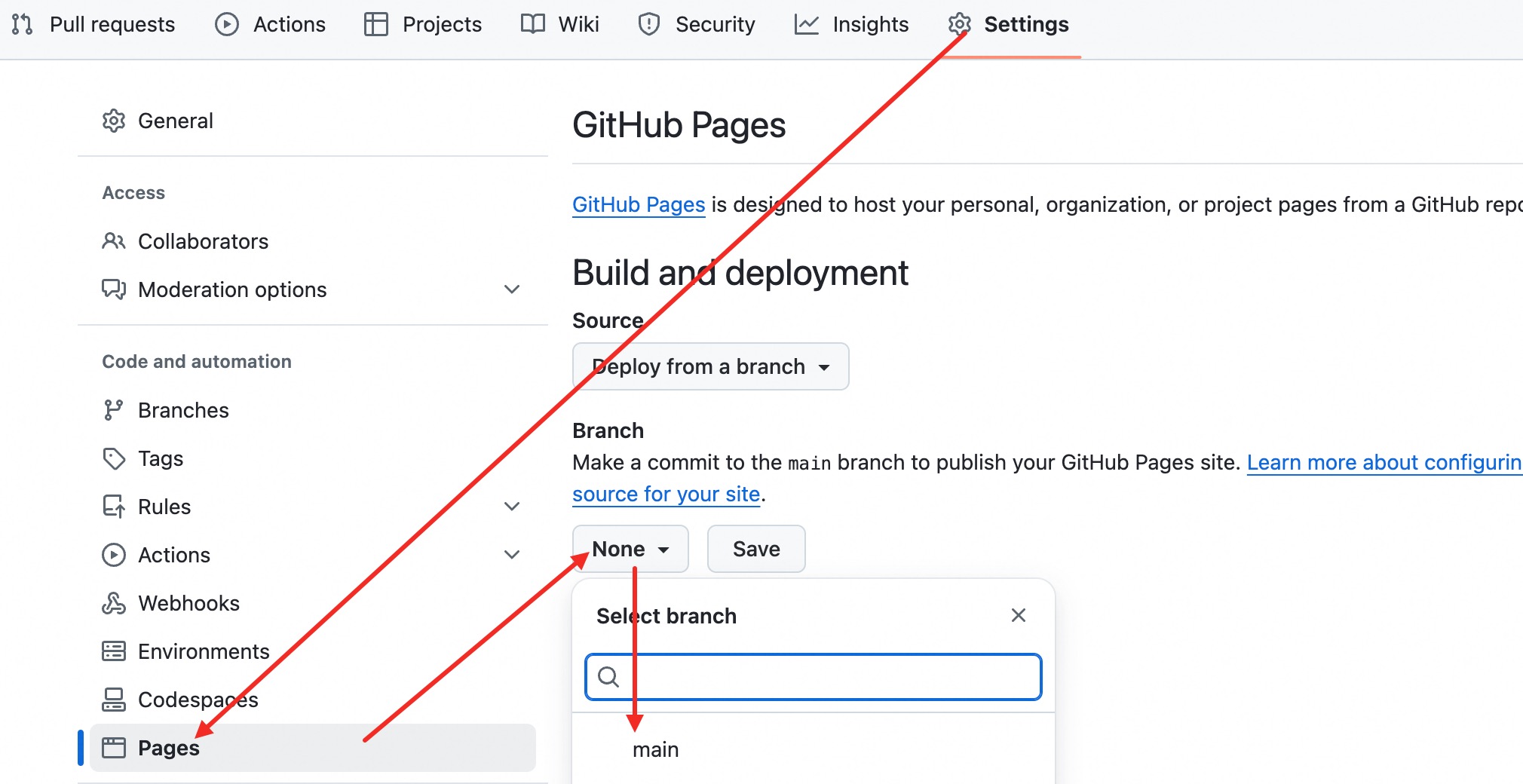Viewport: 1523px width, 784px height.
Task: Open Learn more about configuring link
Action: click(x=1384, y=463)
